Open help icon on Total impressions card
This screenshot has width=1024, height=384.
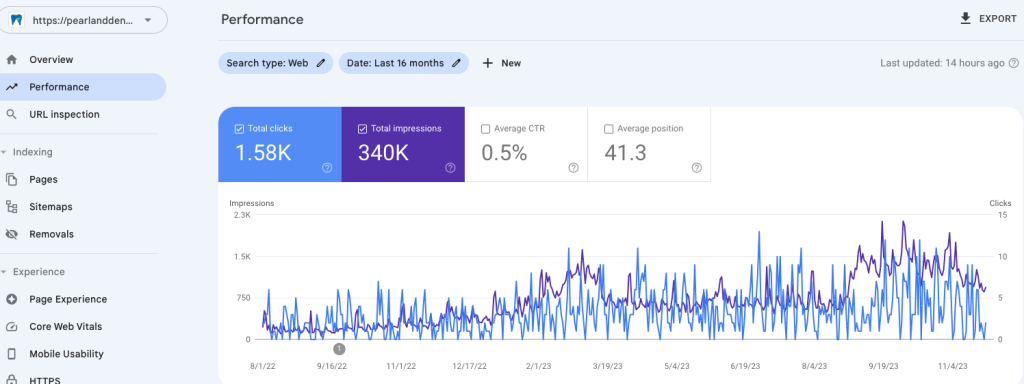[x=450, y=168]
